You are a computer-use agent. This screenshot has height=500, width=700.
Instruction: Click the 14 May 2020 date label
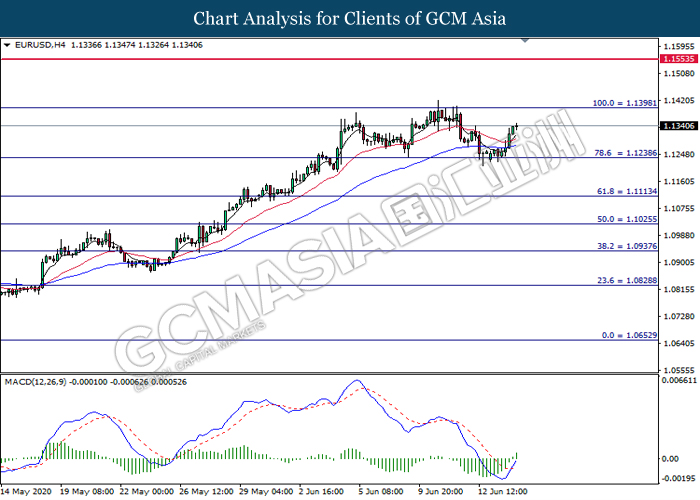pyautogui.click(x=27, y=492)
